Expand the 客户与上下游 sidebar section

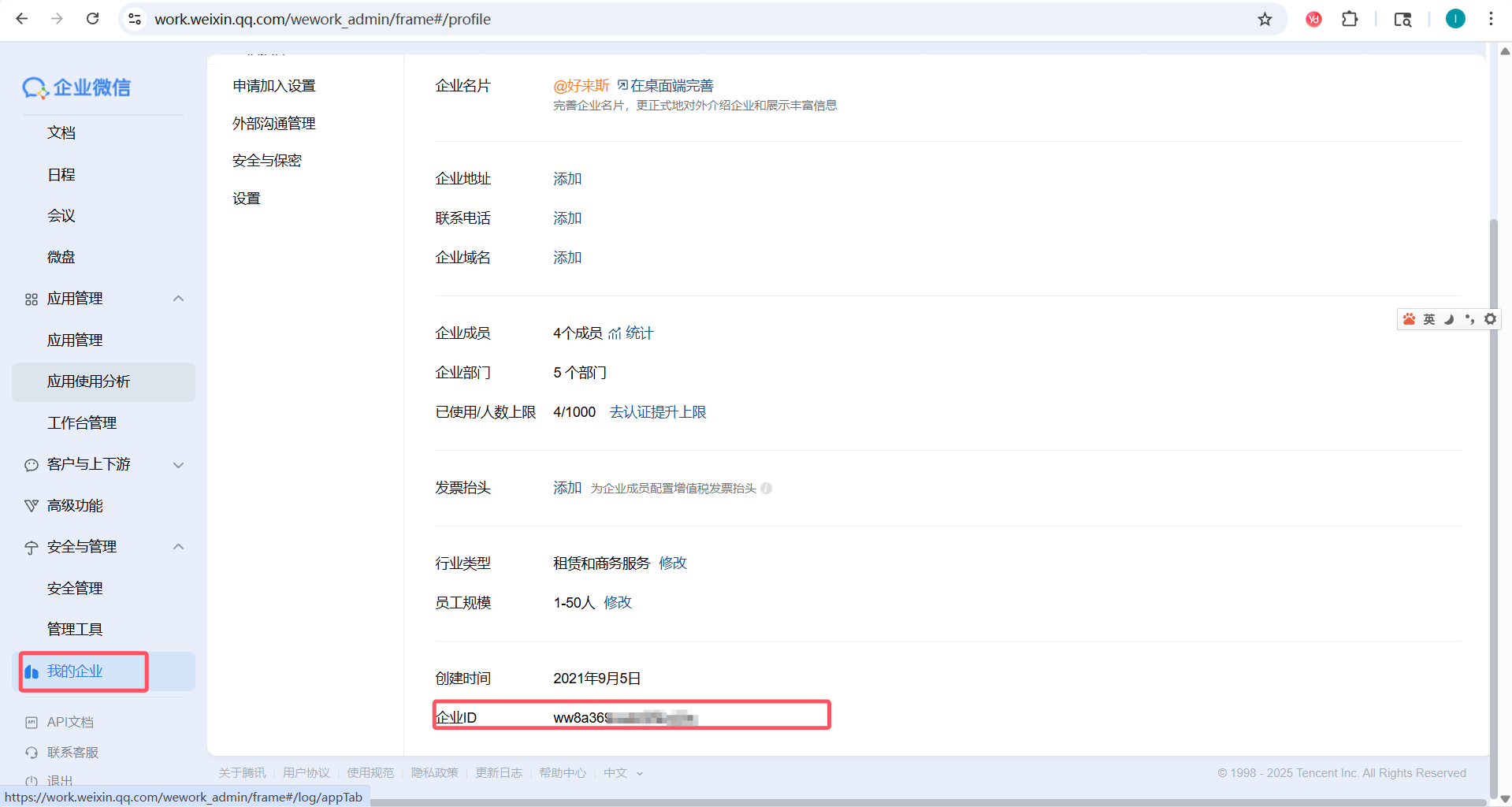click(x=179, y=465)
